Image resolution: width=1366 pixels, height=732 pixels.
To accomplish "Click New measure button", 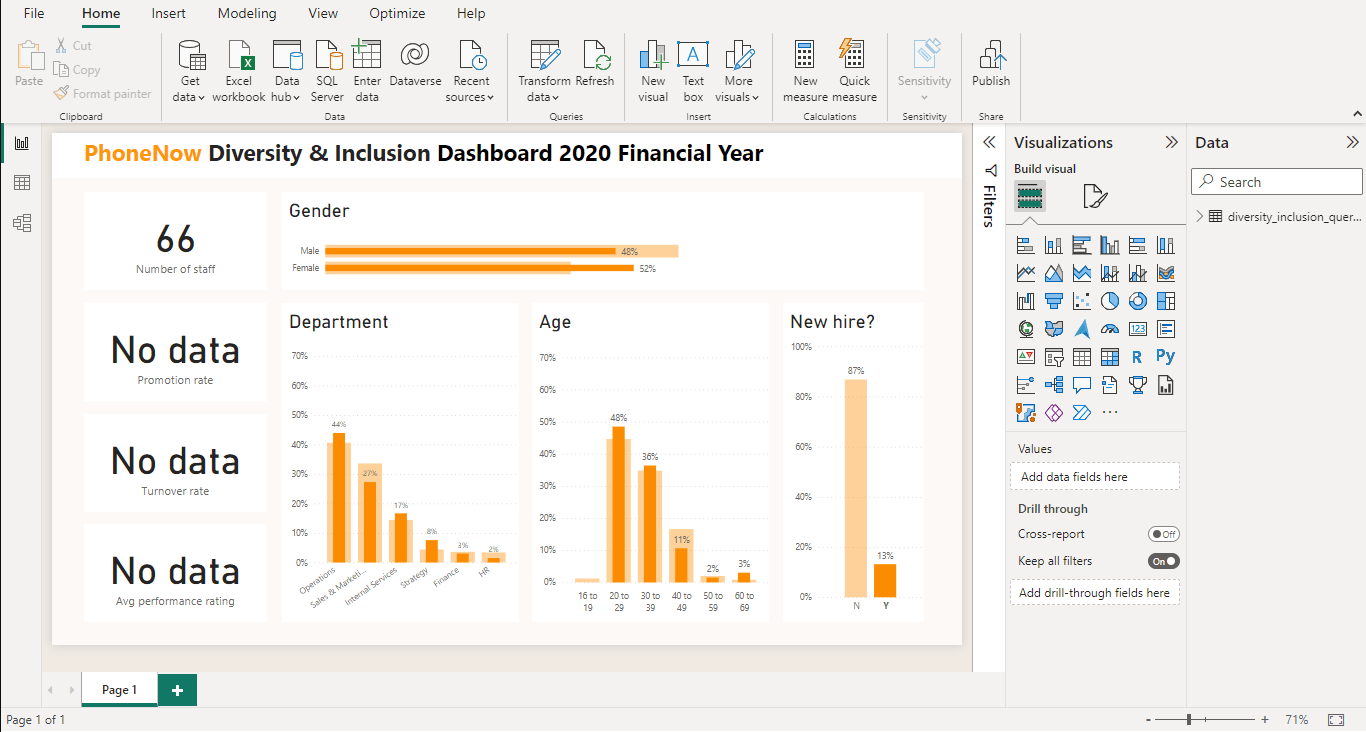I will click(805, 71).
